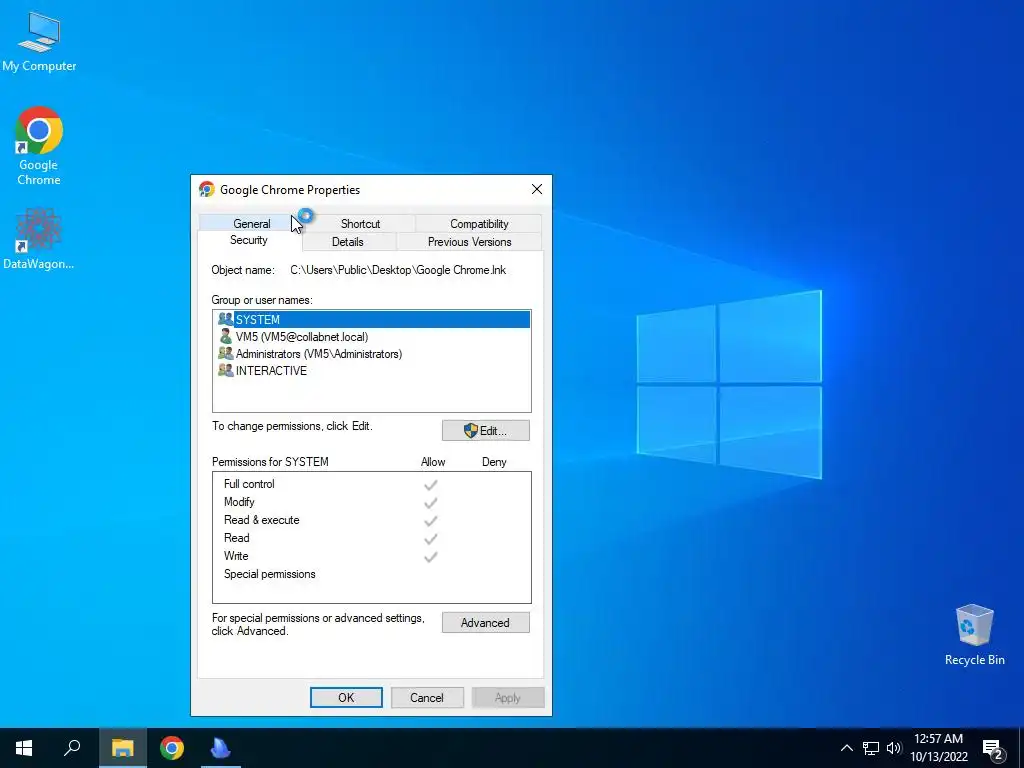Confirm with the OK button
Image resolution: width=1024 pixels, height=768 pixels.
346,697
